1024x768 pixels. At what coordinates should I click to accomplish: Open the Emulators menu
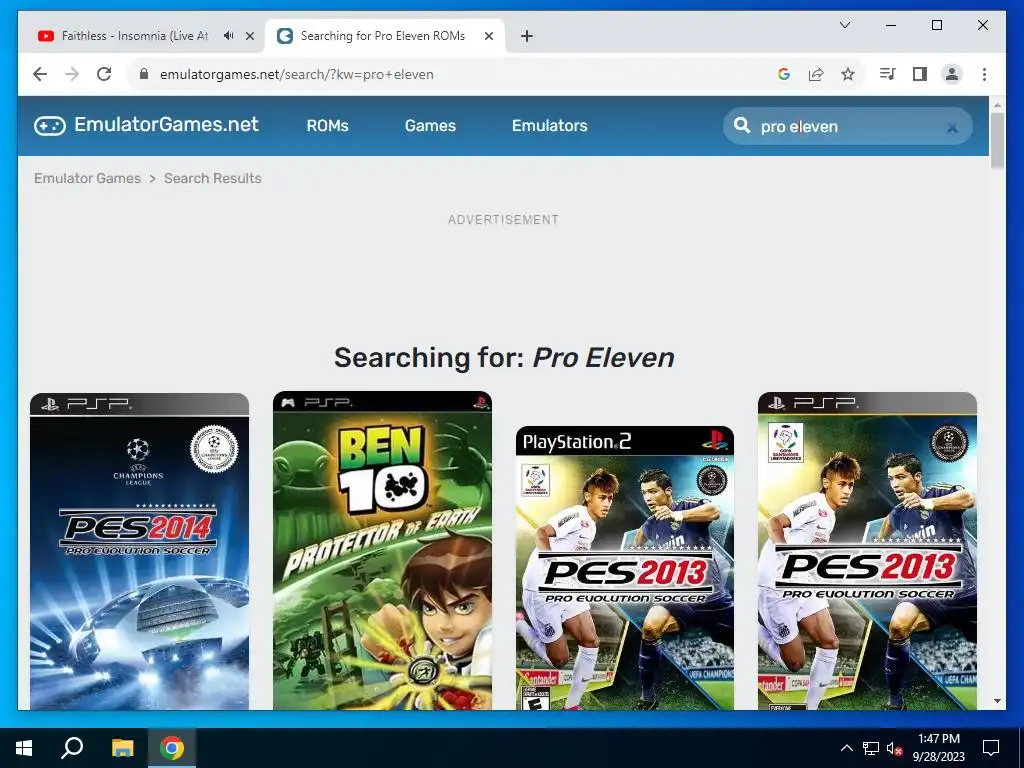tap(549, 125)
